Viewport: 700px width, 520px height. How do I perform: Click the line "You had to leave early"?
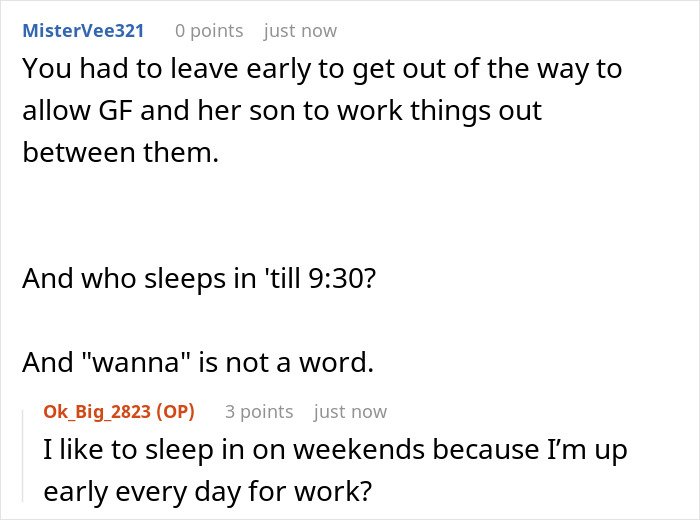321,68
